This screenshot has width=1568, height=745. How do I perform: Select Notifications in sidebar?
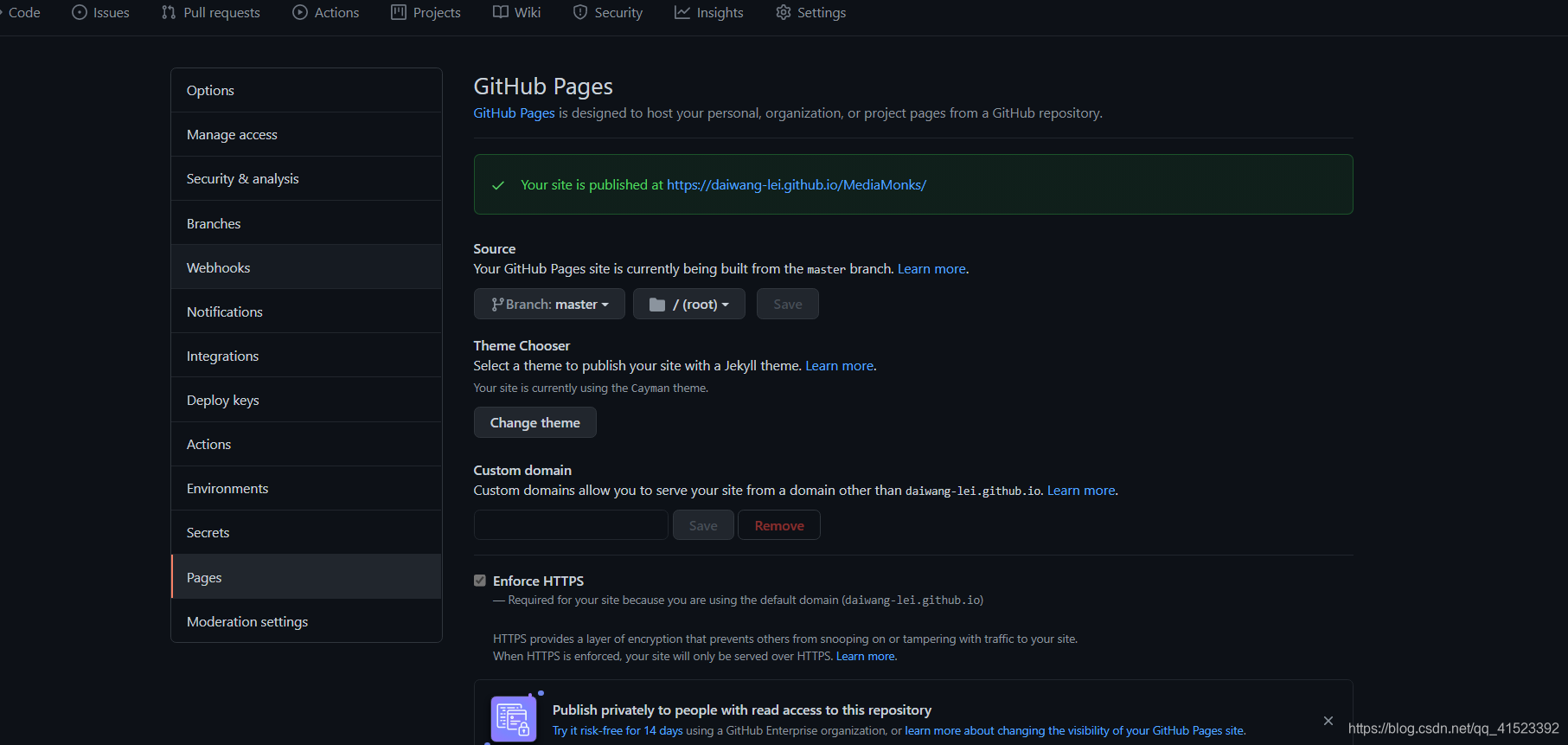click(x=306, y=311)
